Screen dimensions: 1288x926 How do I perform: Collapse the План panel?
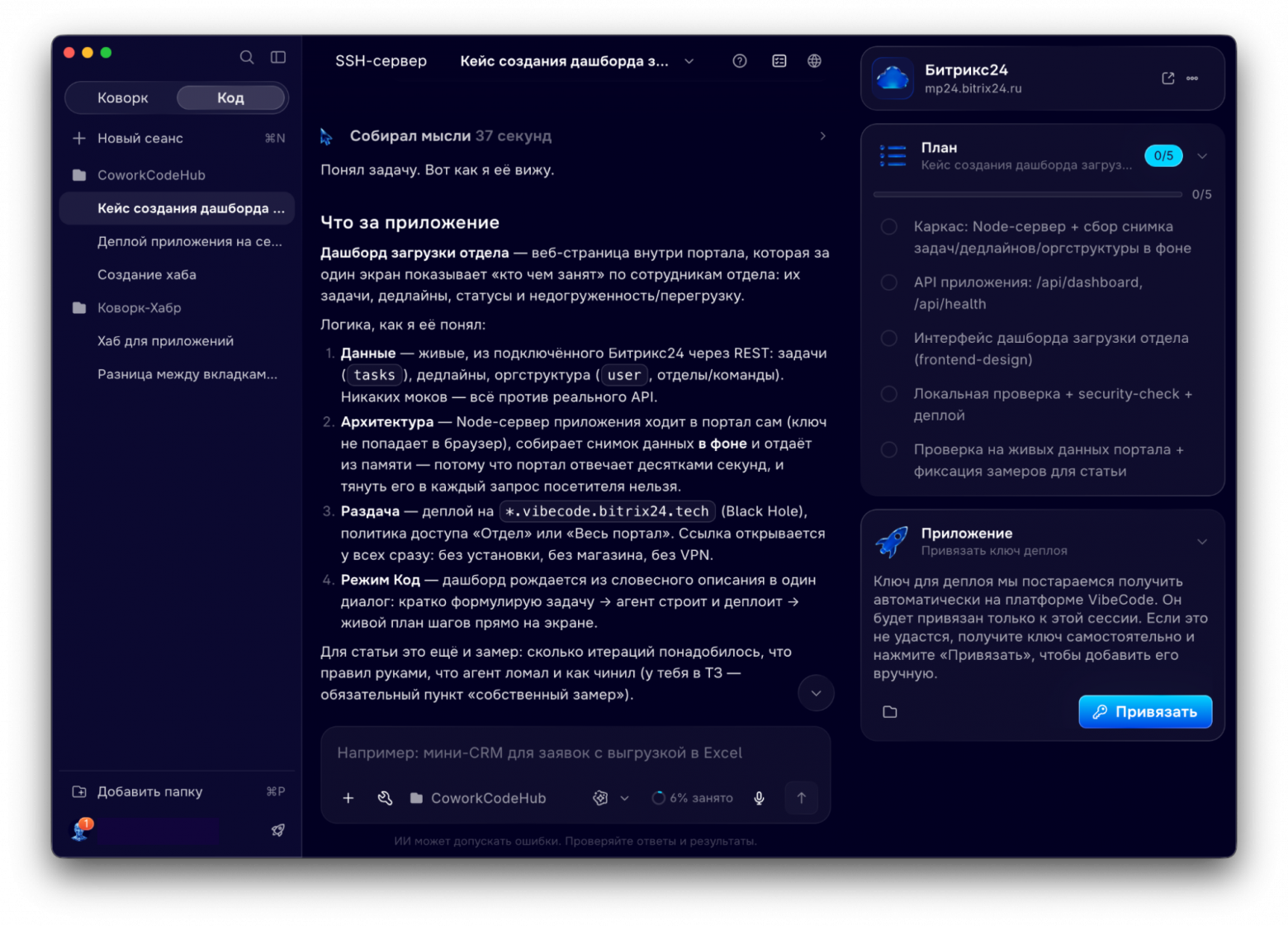pyautogui.click(x=1202, y=156)
